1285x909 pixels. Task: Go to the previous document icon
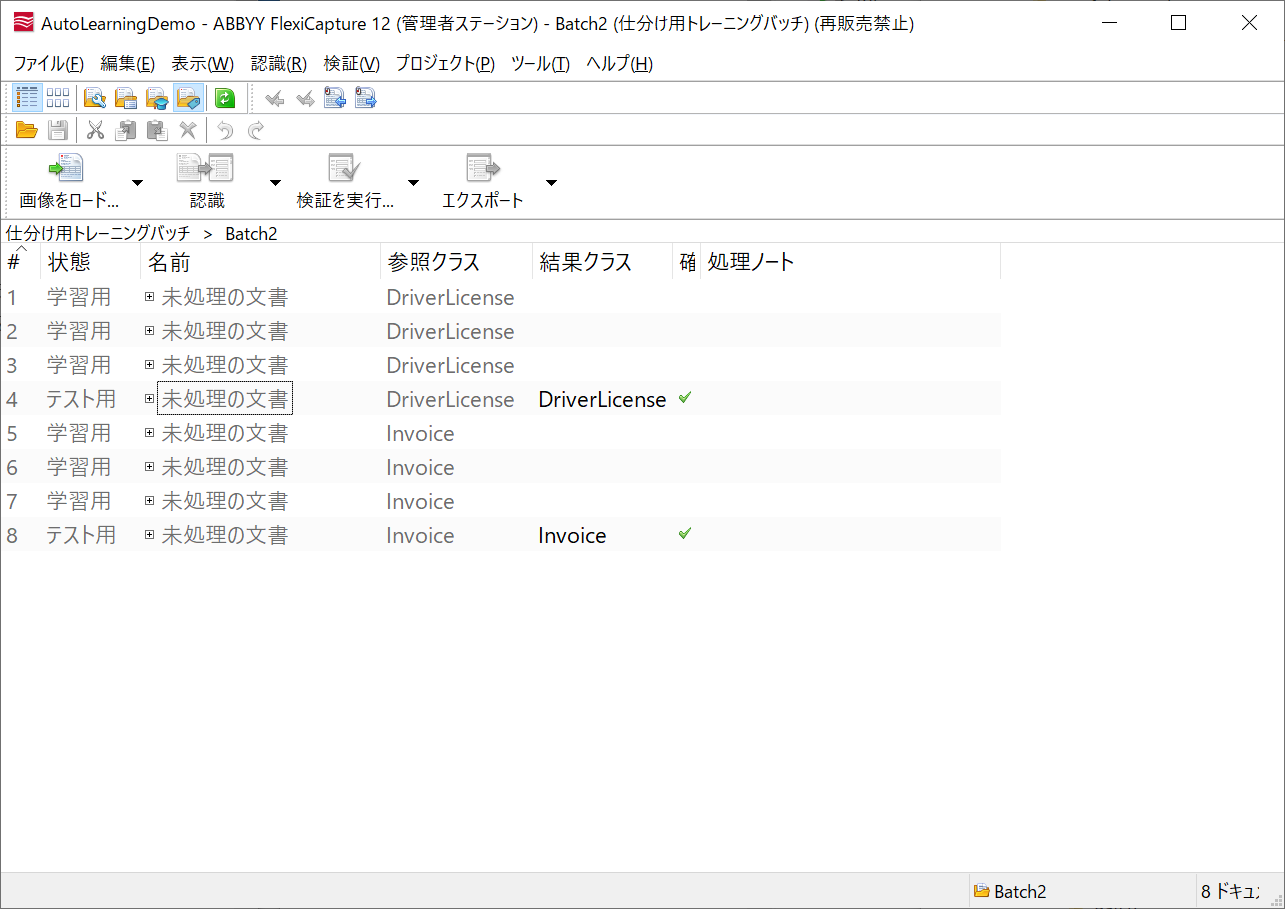[x=335, y=98]
